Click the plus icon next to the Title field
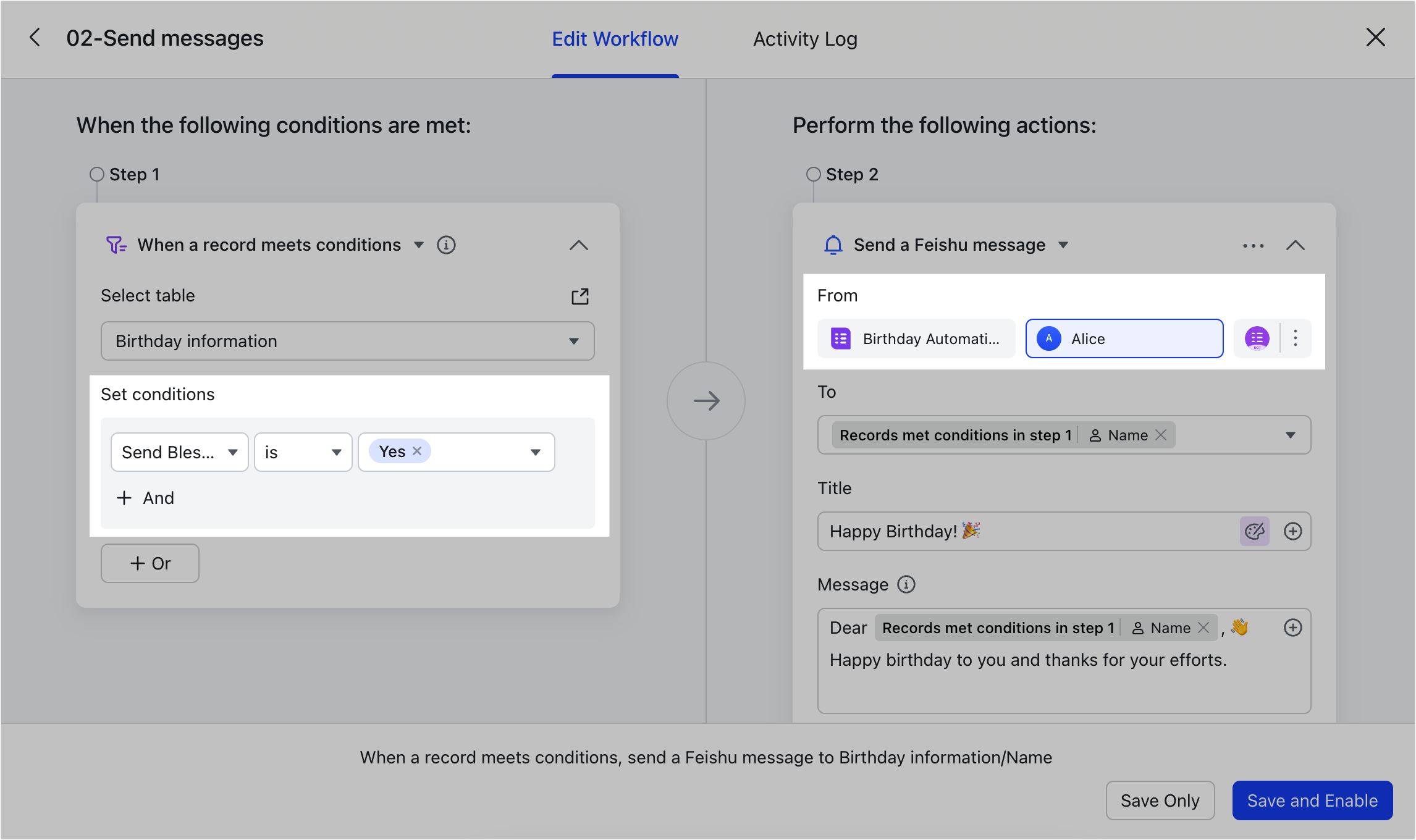This screenshot has height=840, width=1416. (1292, 531)
